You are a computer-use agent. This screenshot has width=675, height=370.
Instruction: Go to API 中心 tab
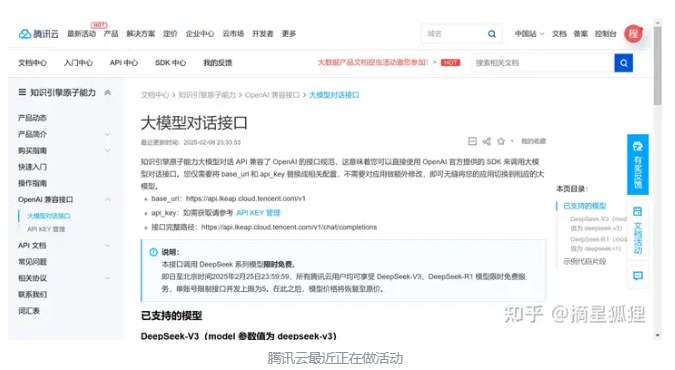click(x=124, y=63)
